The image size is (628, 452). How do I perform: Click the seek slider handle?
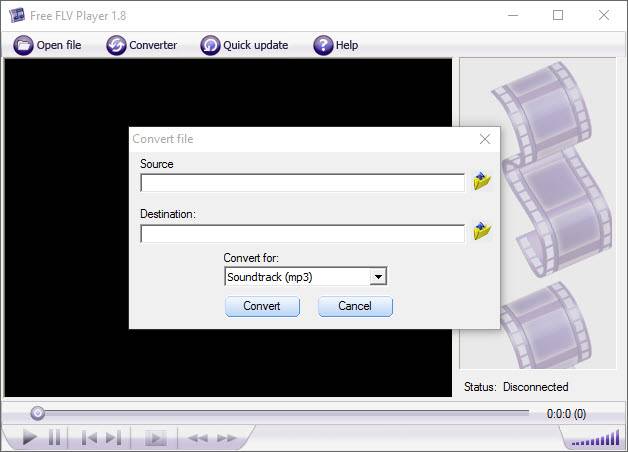click(37, 412)
